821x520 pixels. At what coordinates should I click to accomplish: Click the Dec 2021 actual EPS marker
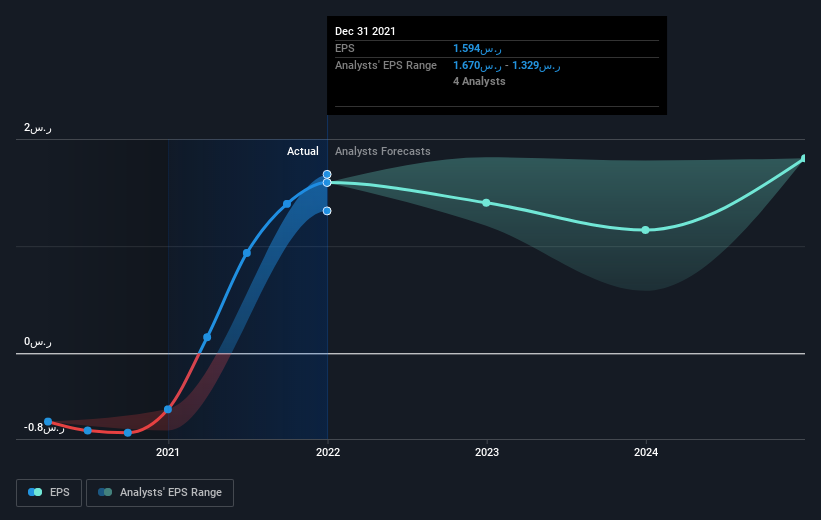(327, 183)
